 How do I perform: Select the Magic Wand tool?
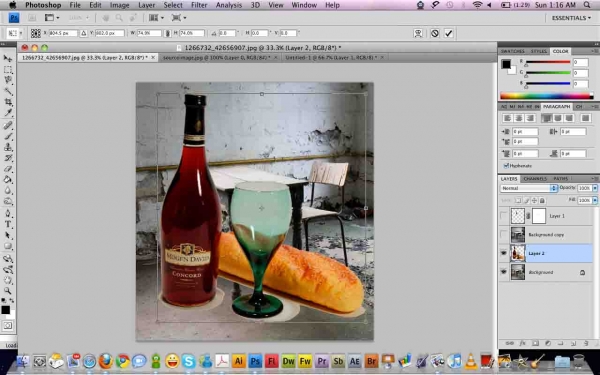(8, 91)
